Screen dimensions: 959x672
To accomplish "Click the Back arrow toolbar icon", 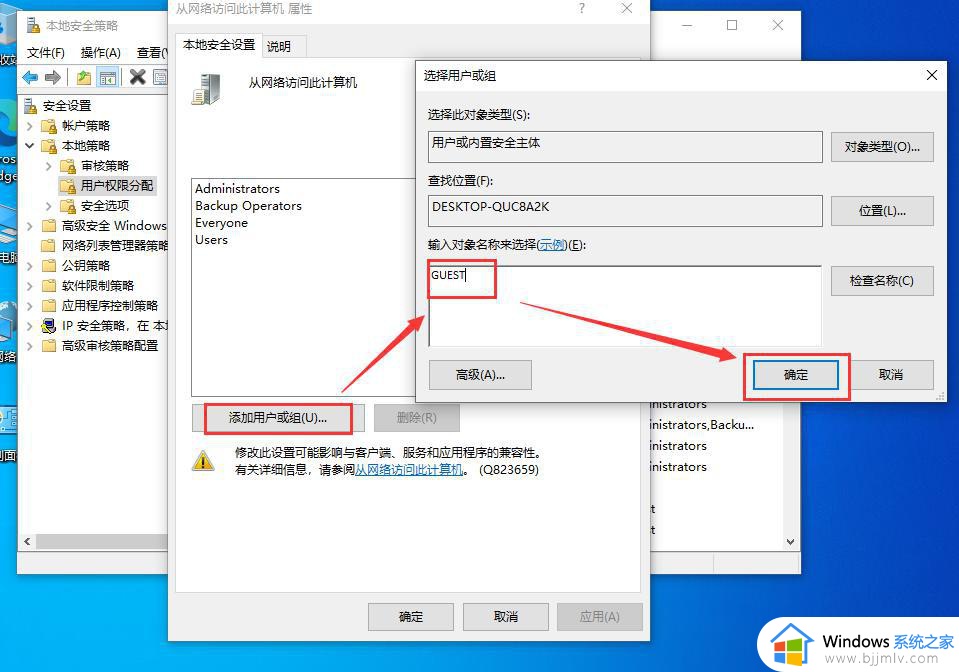I will (x=29, y=77).
